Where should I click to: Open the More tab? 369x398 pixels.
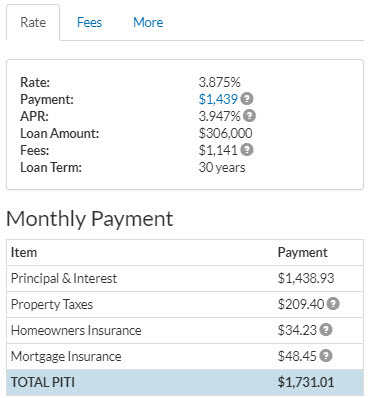[x=148, y=23]
